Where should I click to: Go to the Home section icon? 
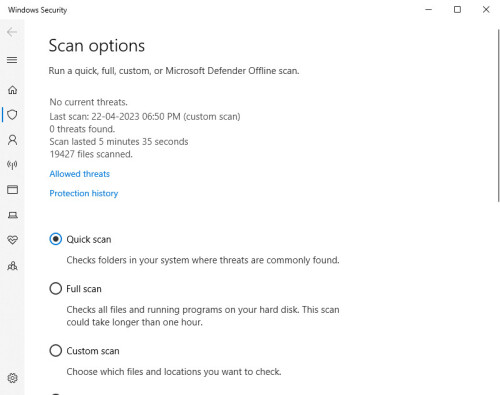coord(12,90)
